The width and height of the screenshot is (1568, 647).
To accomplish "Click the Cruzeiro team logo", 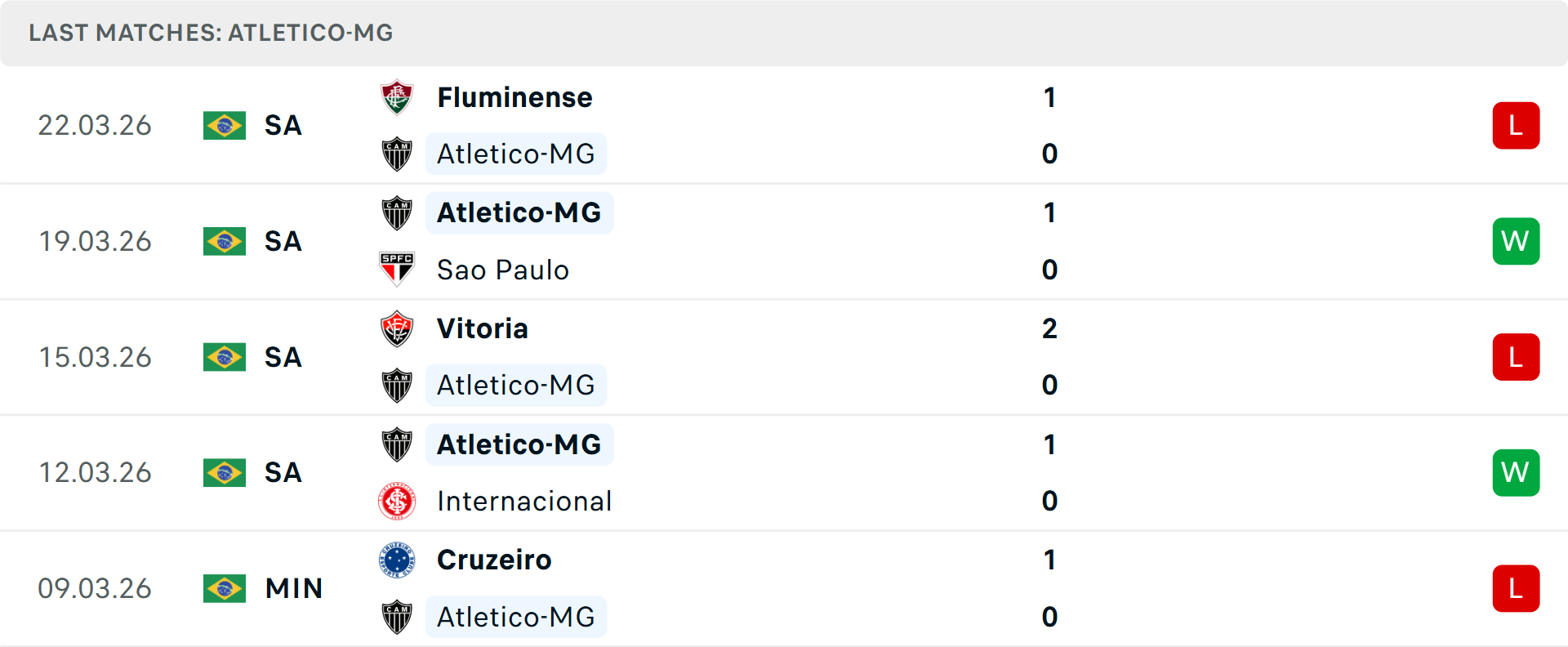I will click(x=398, y=560).
